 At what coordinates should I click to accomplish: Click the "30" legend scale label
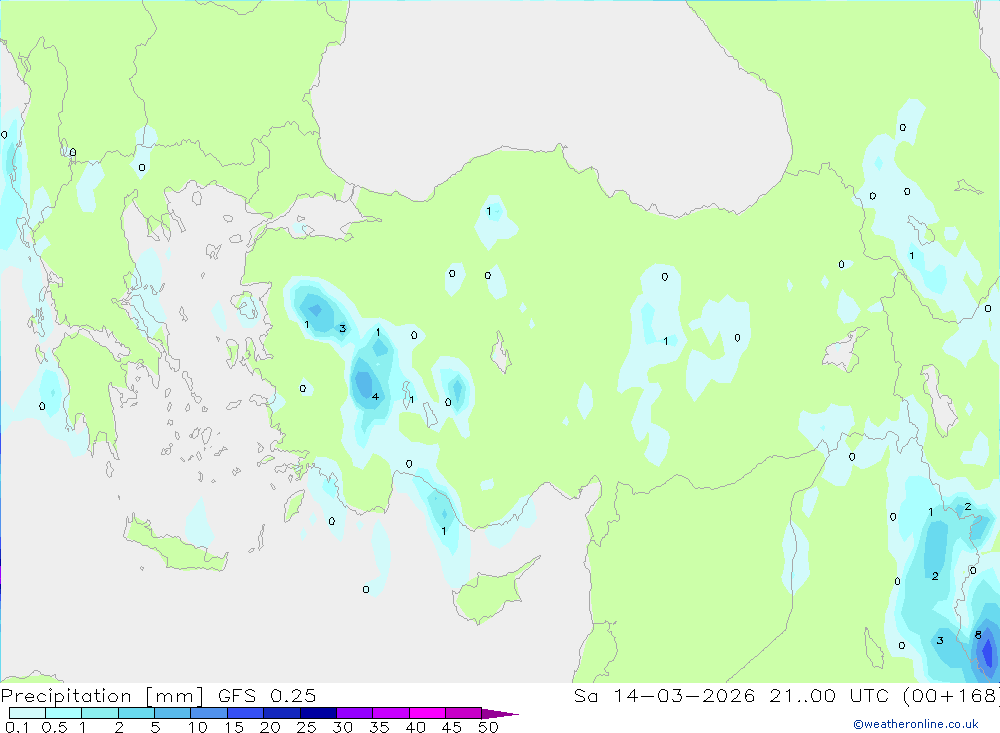pyautogui.click(x=342, y=727)
